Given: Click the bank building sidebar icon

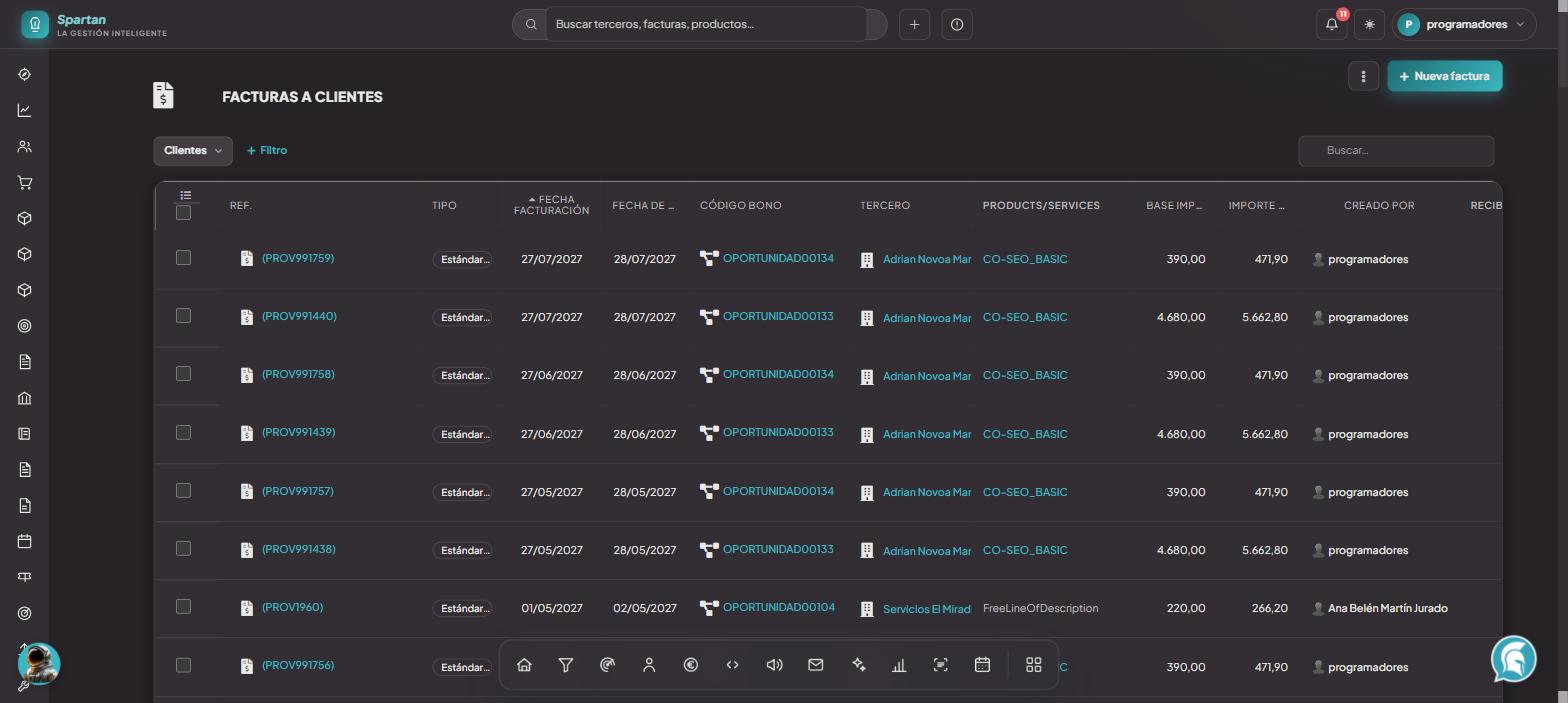Looking at the screenshot, I should click(x=25, y=398).
